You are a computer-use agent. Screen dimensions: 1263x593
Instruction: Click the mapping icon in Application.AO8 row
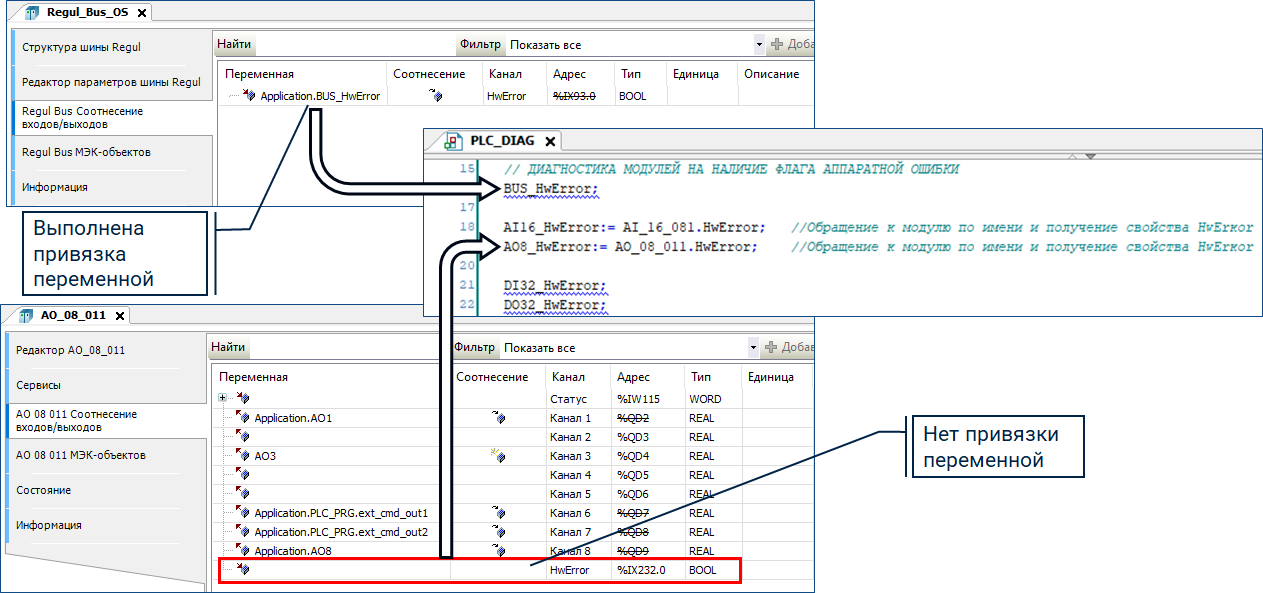[498, 551]
